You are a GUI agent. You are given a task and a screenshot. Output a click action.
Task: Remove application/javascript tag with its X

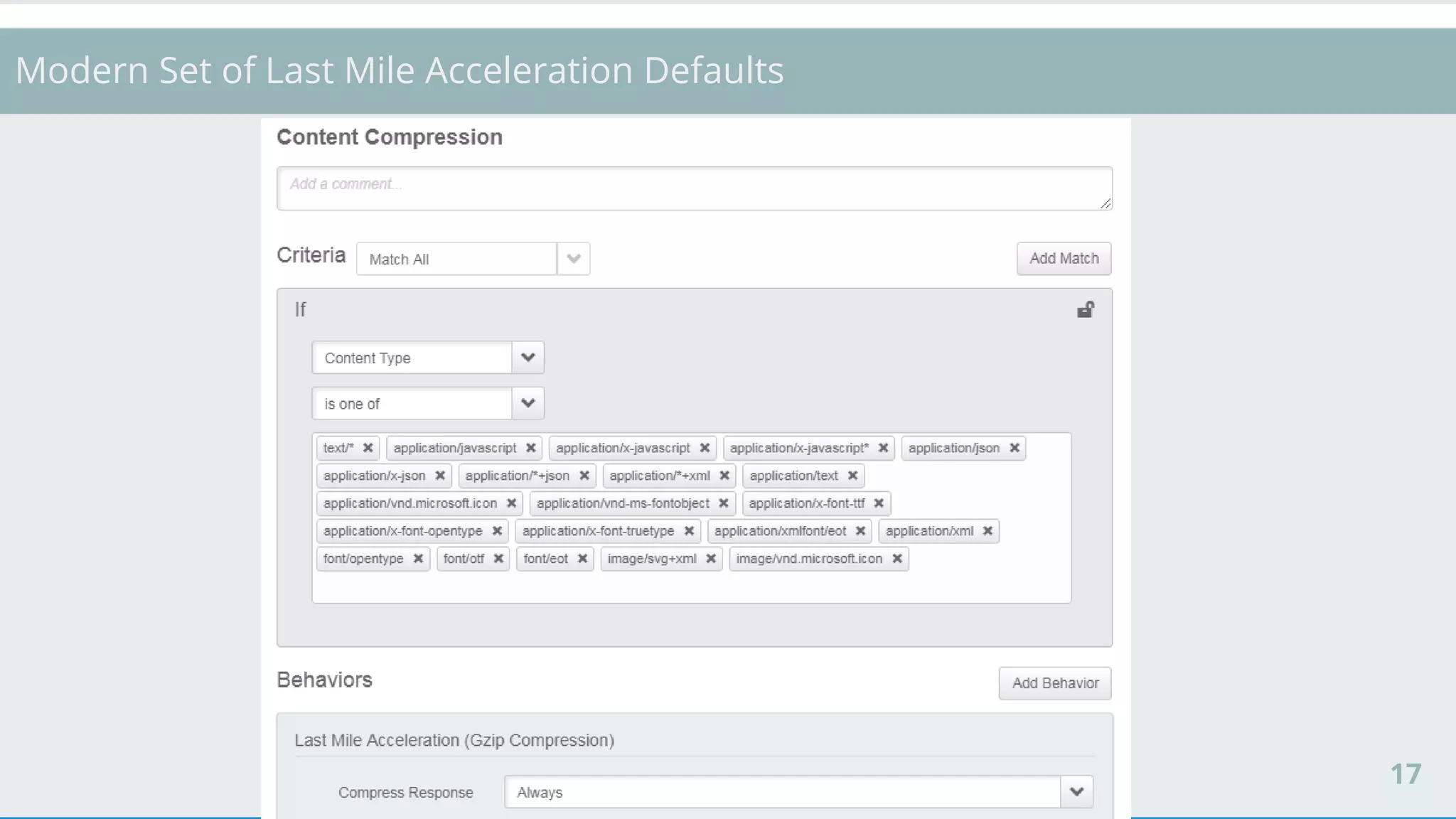pos(530,448)
